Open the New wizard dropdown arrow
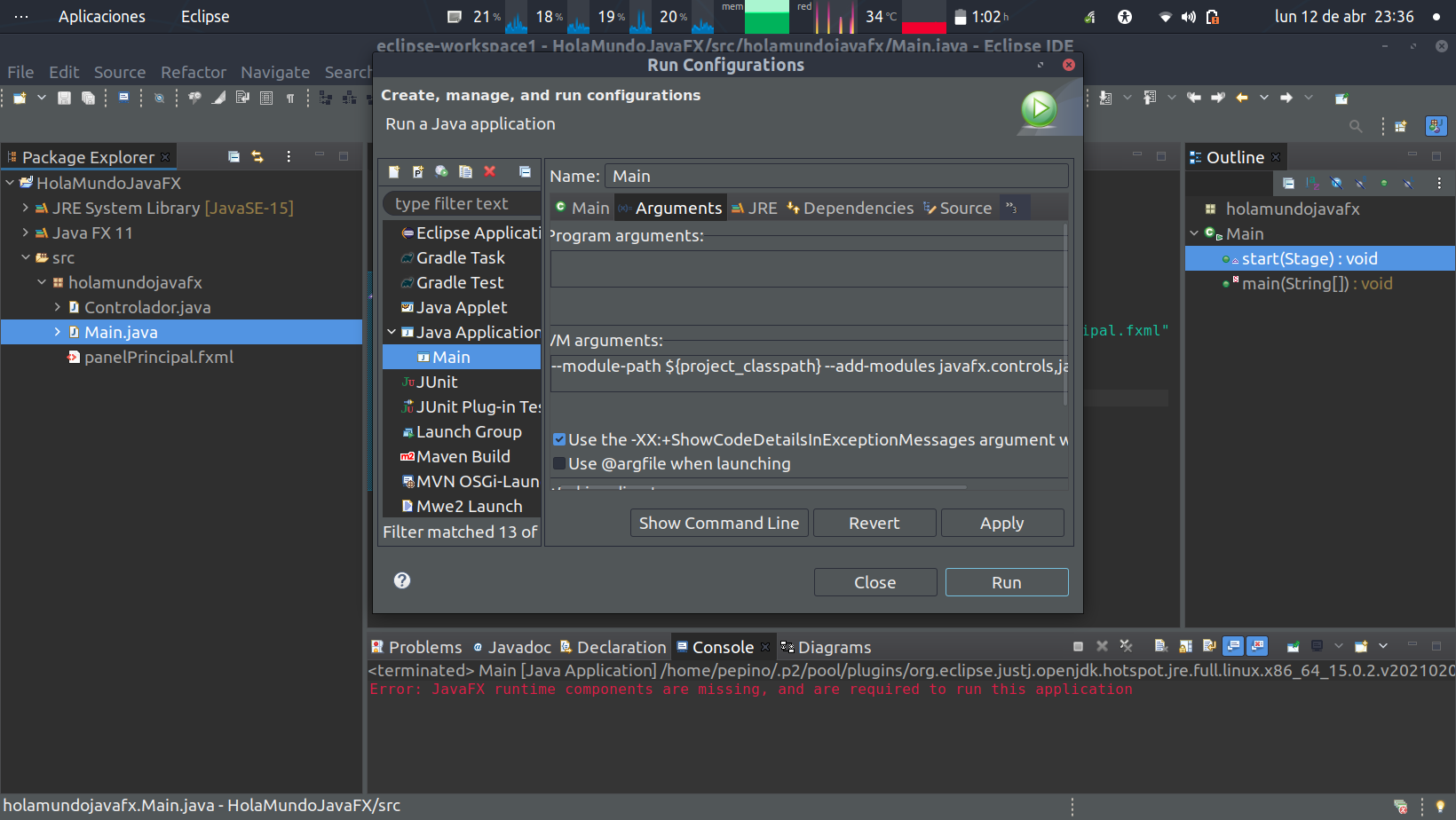1456x820 pixels. (41, 99)
